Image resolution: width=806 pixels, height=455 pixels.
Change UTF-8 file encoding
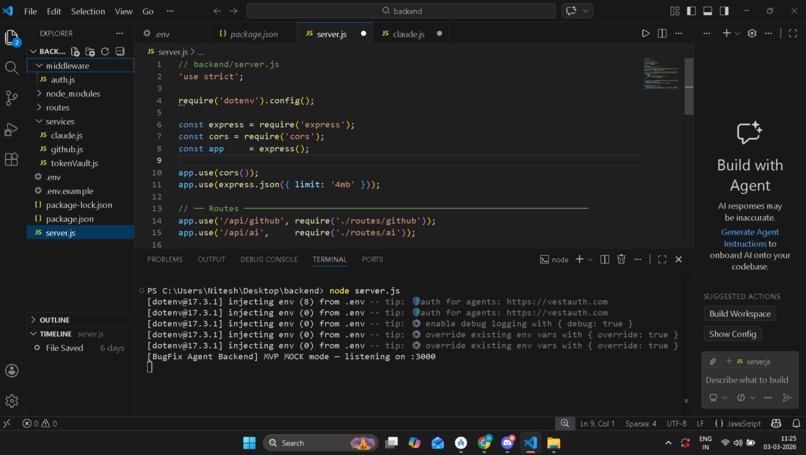point(676,423)
